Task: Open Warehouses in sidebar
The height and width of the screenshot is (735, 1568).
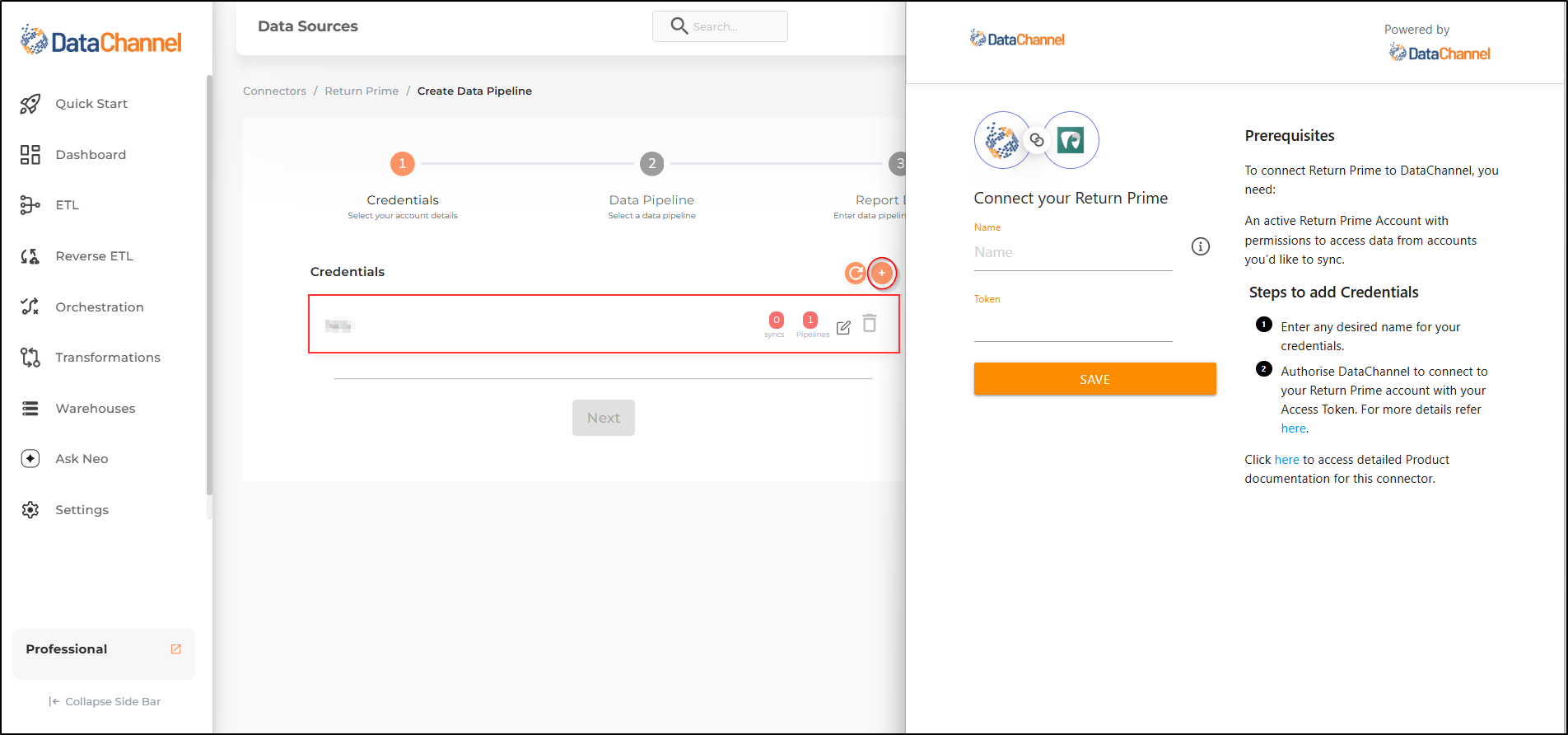Action: 96,409
